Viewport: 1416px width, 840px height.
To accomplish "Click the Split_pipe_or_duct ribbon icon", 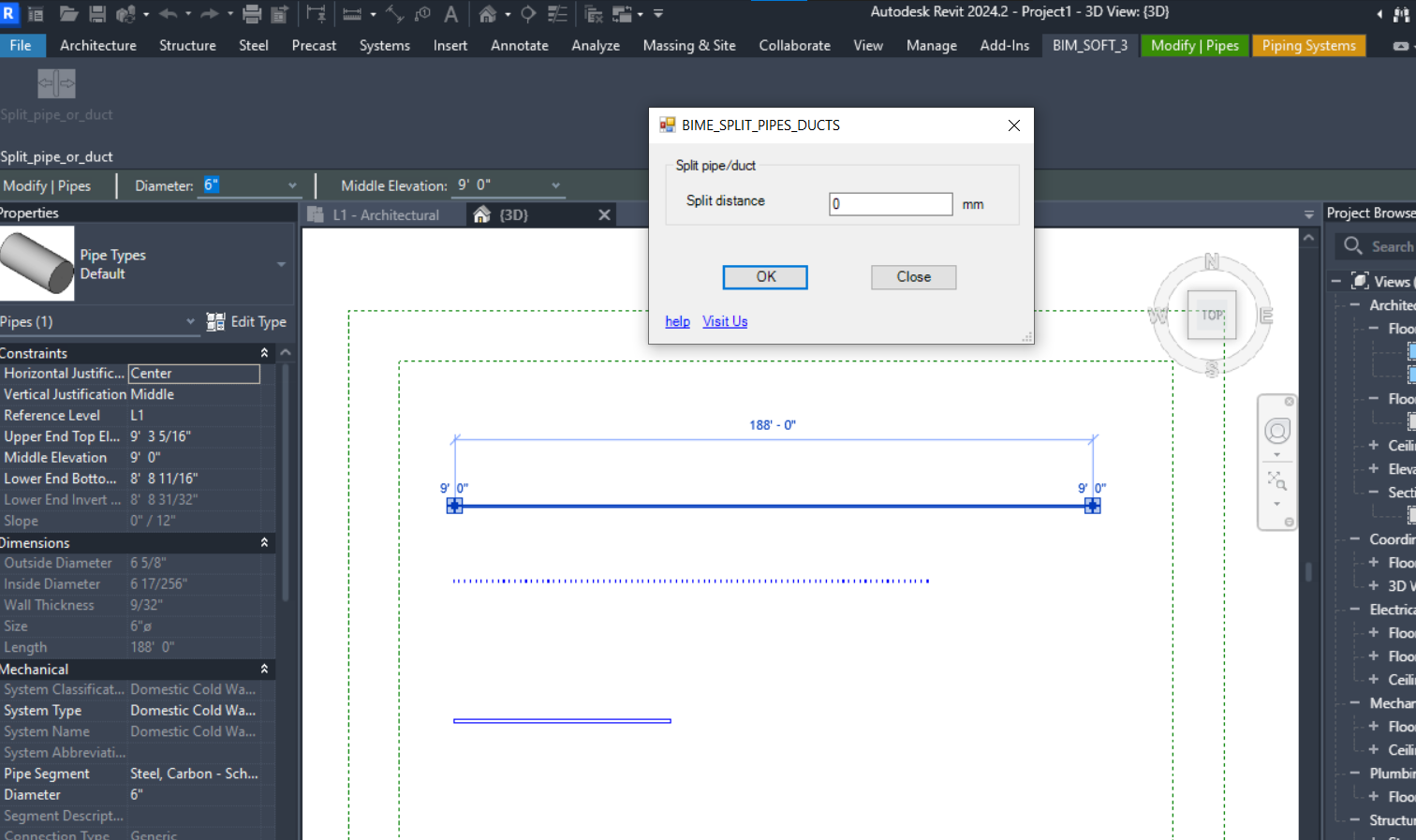I will click(x=56, y=83).
